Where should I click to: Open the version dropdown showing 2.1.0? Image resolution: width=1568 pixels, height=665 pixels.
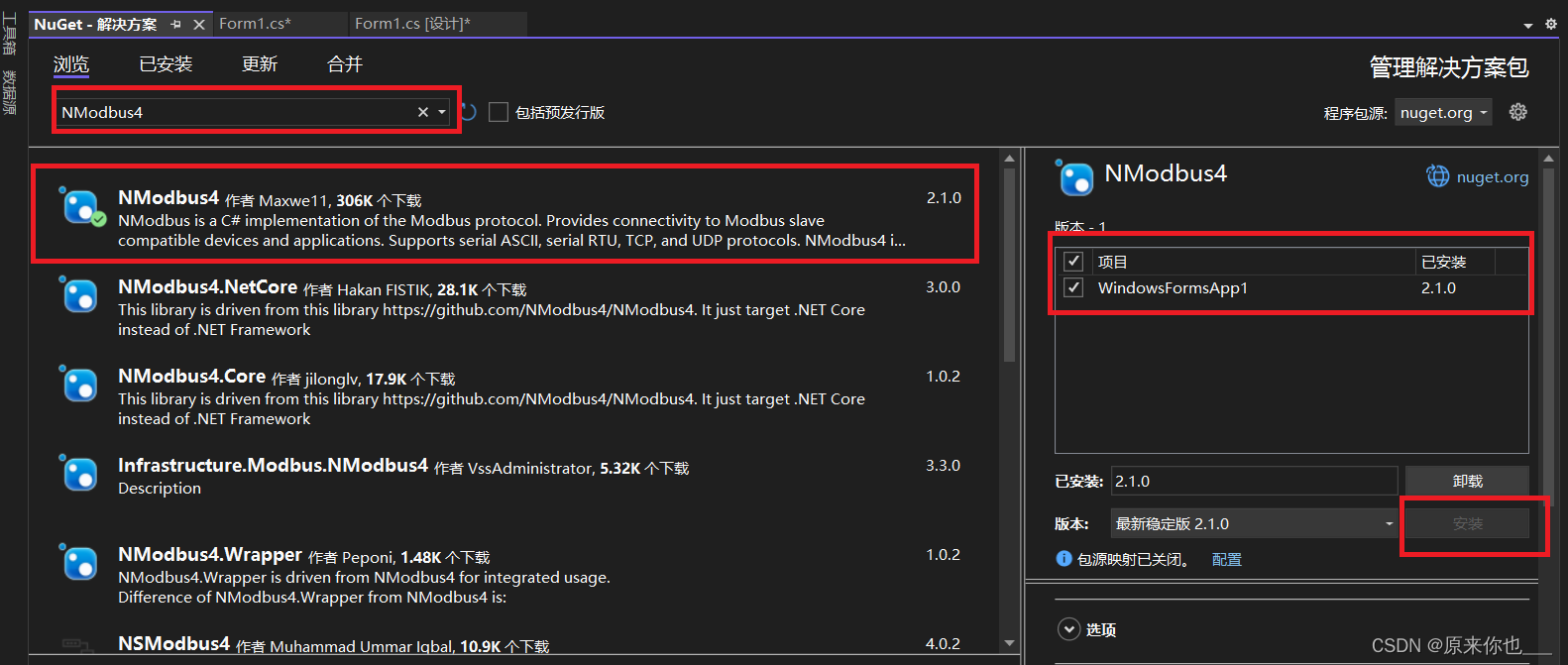tap(1253, 523)
